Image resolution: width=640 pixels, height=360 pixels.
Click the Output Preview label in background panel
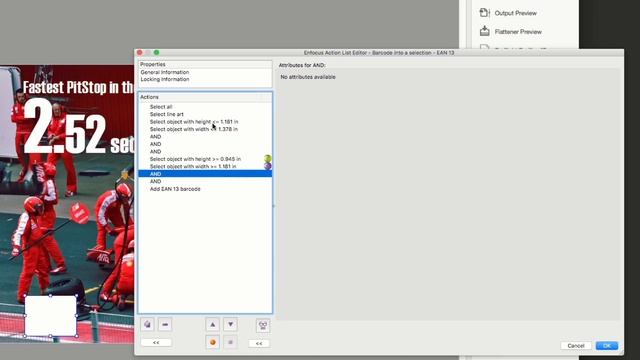[516, 13]
